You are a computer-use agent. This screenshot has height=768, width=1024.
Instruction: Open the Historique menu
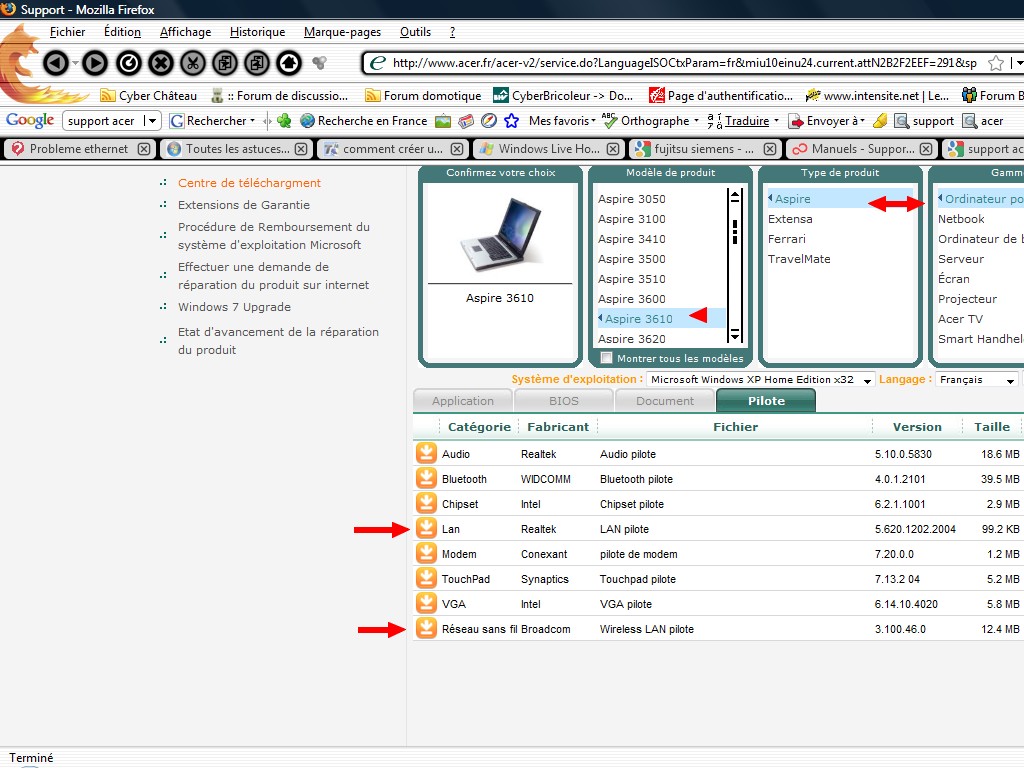[257, 32]
